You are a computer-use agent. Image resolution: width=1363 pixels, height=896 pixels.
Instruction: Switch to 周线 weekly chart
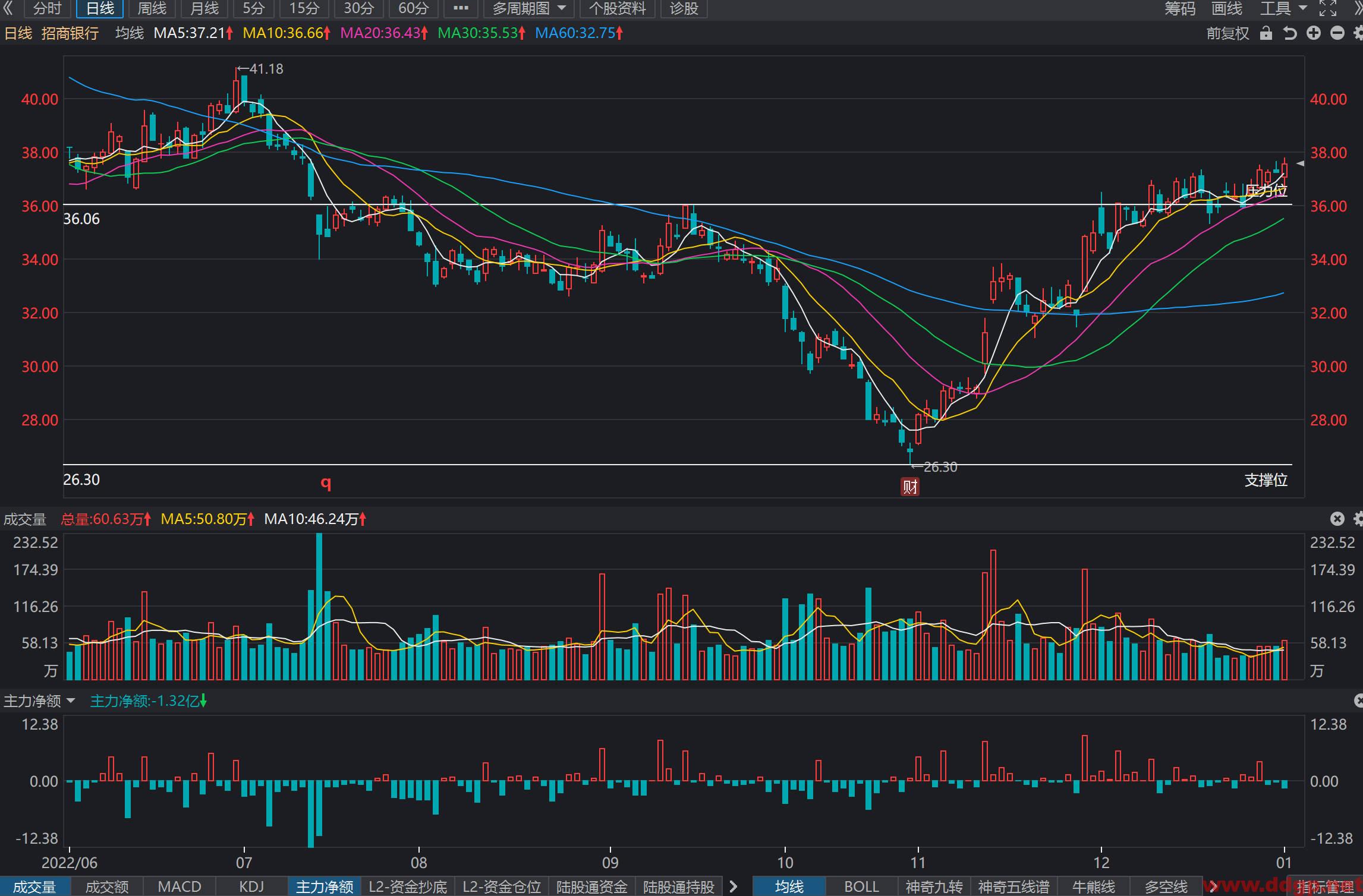click(x=152, y=8)
